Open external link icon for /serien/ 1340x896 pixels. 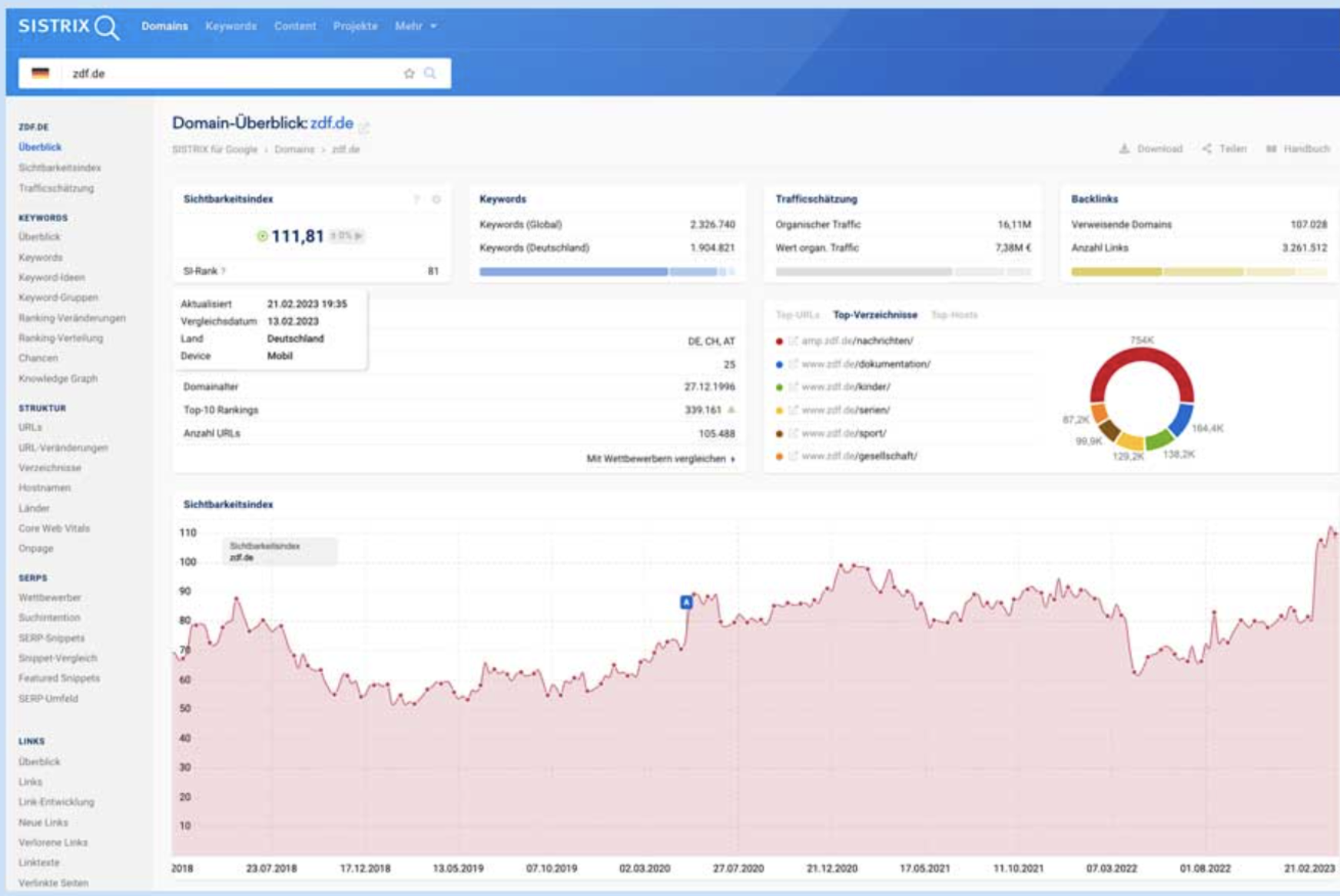point(793,410)
